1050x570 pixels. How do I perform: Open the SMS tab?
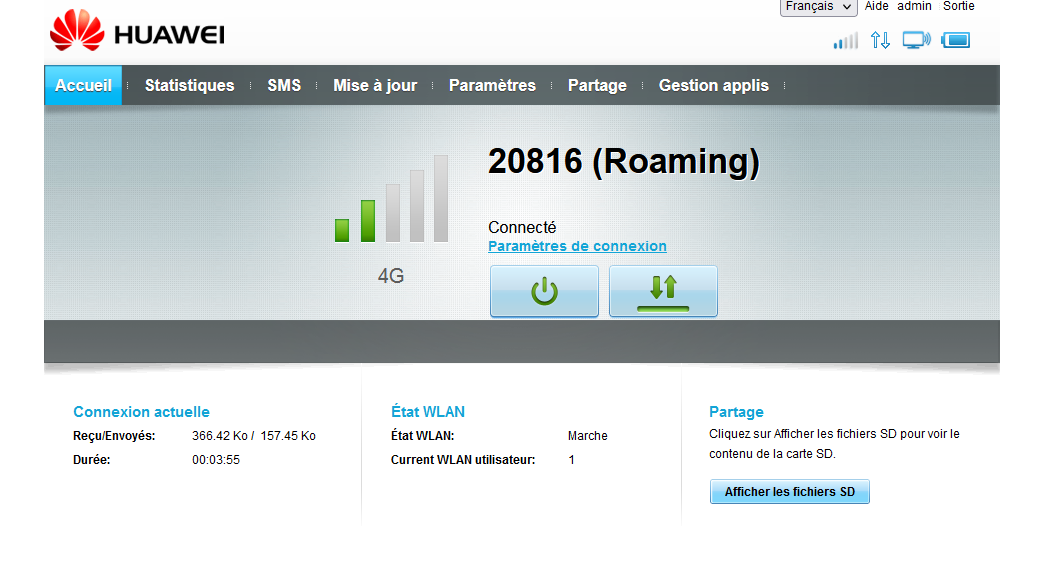tap(284, 85)
